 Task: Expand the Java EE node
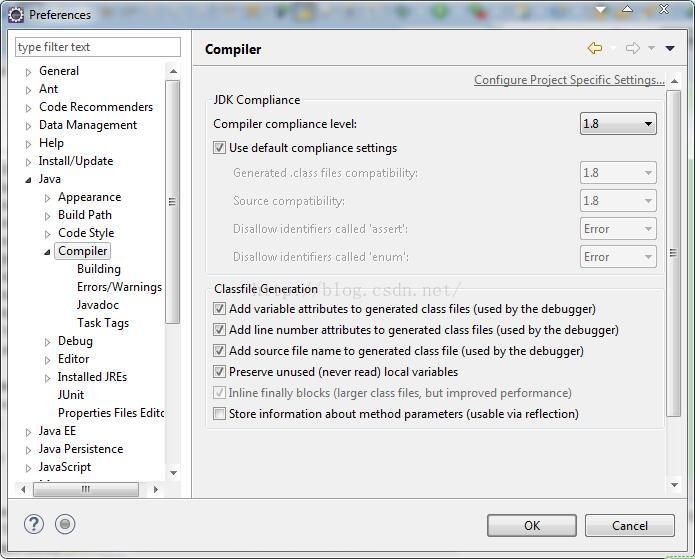tap(28, 432)
